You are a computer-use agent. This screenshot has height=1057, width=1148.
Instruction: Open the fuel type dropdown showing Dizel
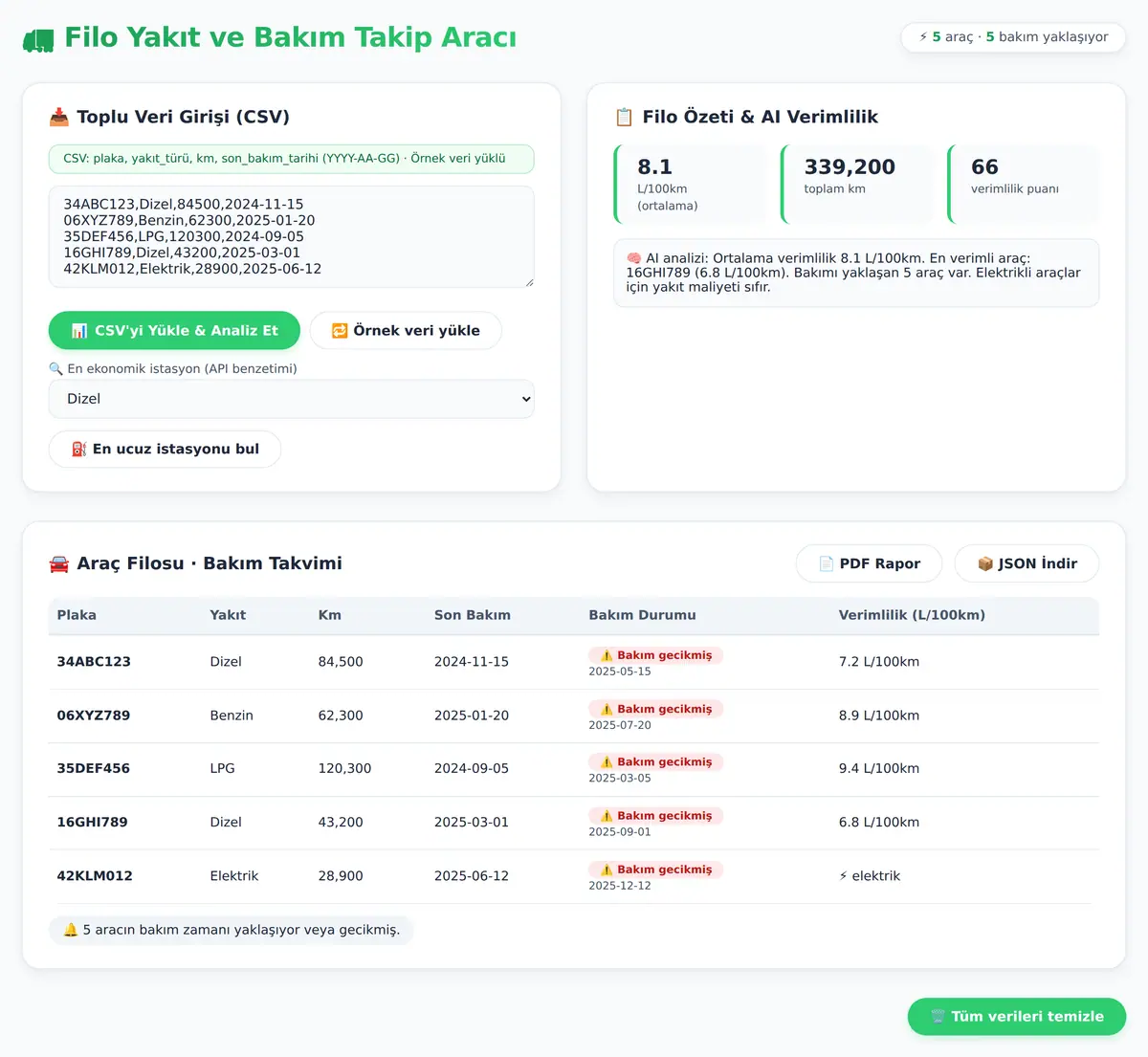[x=291, y=399]
